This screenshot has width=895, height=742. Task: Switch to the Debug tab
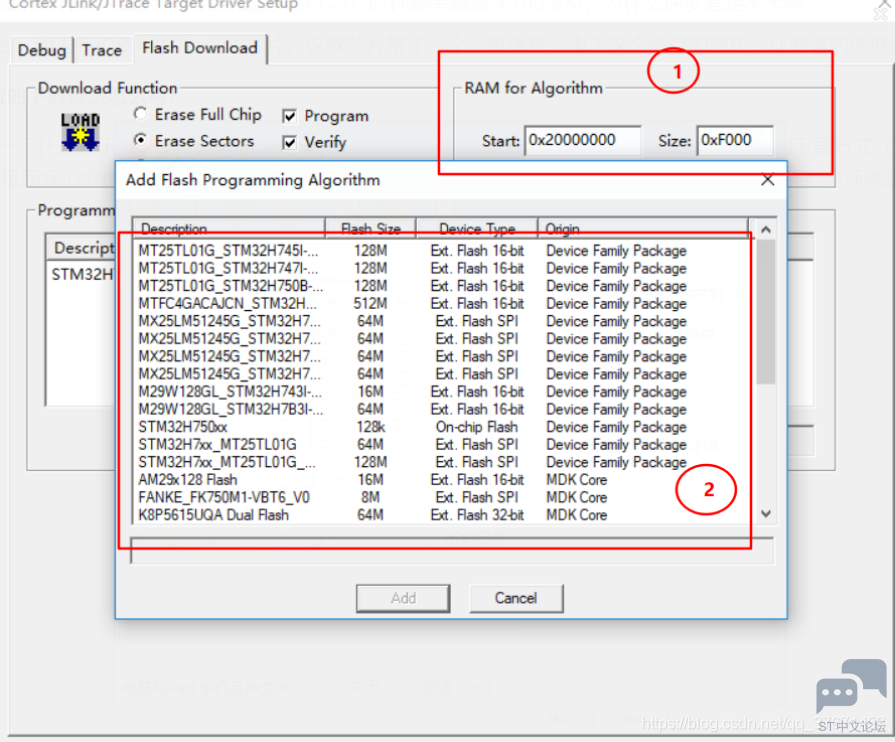click(x=42, y=50)
